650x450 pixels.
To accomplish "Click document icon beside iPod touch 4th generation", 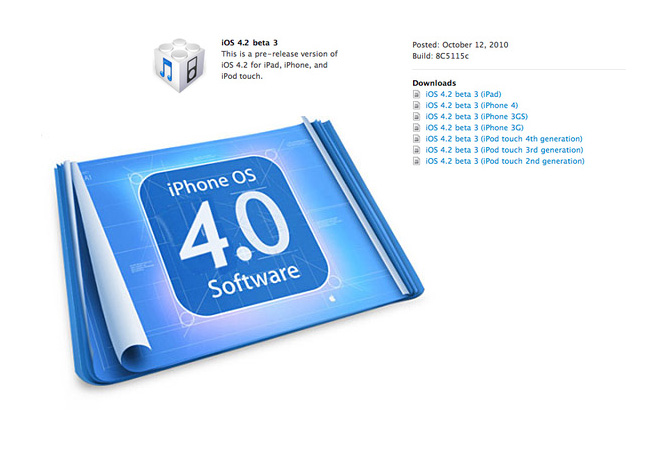I will pyautogui.click(x=417, y=138).
